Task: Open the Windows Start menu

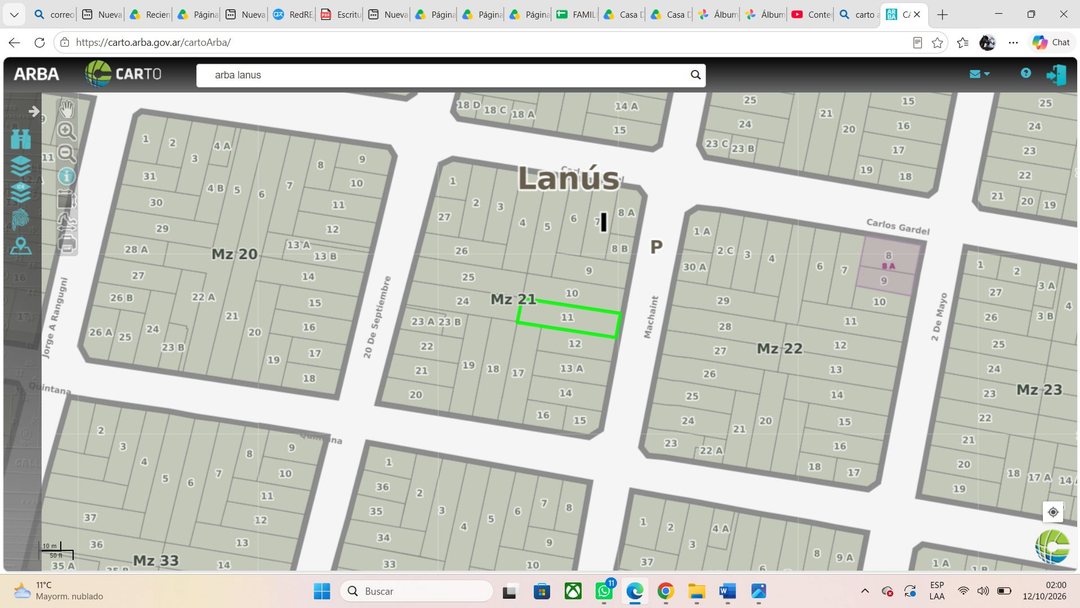Action: [322, 591]
